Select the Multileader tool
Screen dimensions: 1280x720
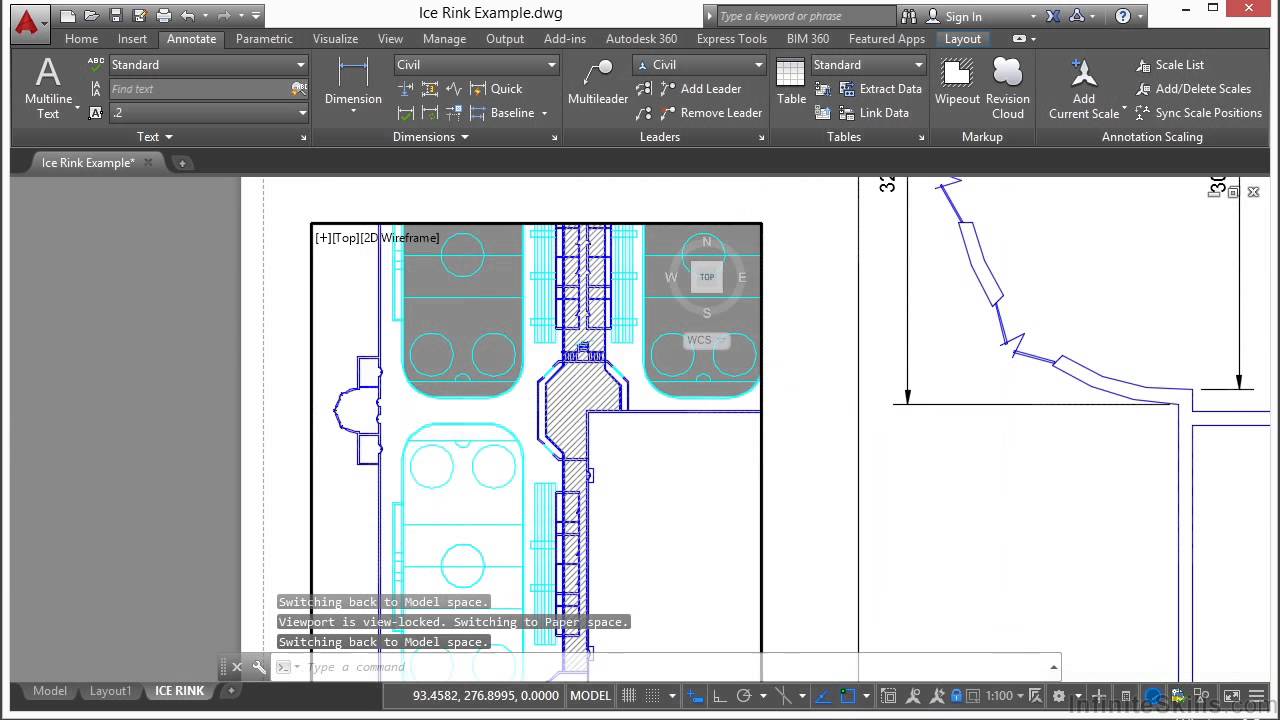coord(598,82)
